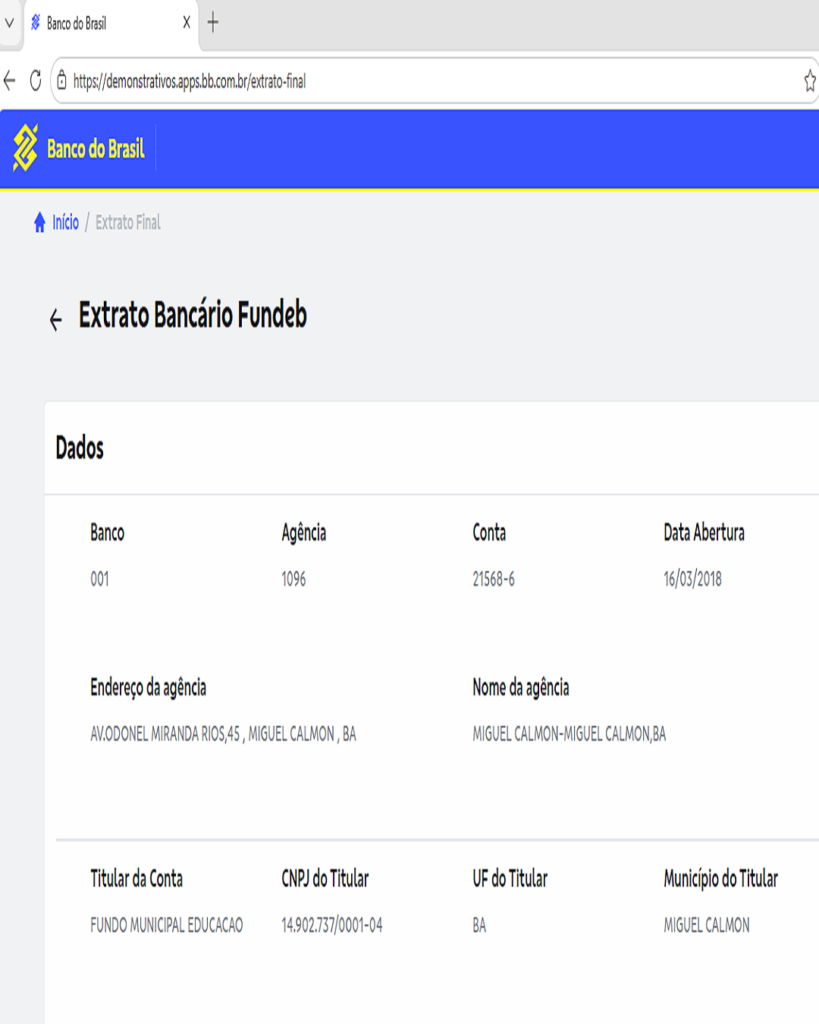Click the address bar URL field
This screenshot has width=819, height=1024.
(x=400, y=81)
